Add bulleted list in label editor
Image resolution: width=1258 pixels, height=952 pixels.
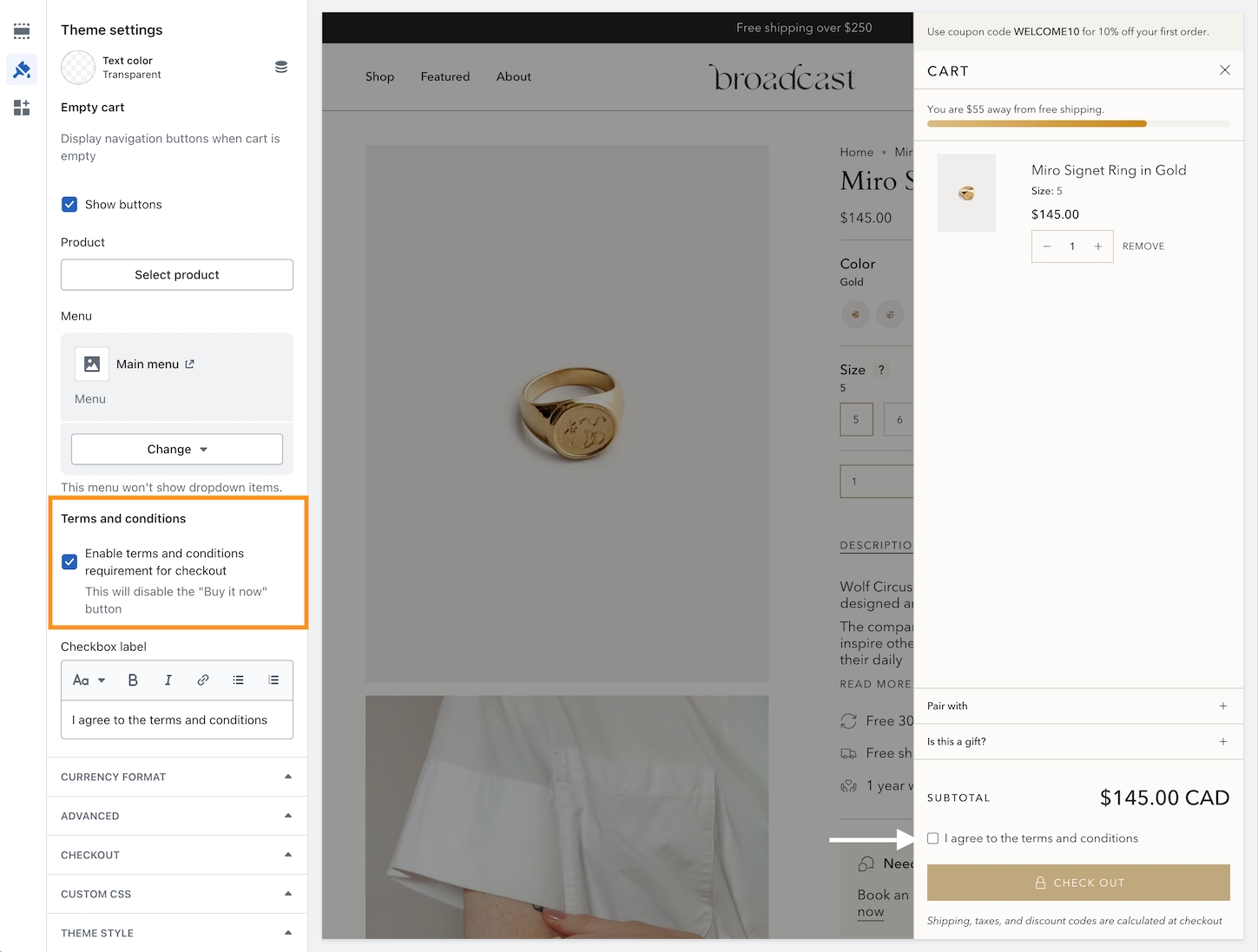(x=238, y=680)
